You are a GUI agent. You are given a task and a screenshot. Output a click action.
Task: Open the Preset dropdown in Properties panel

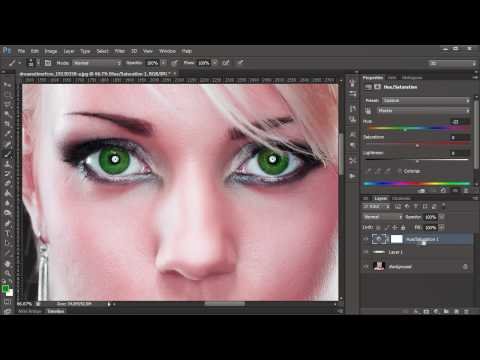point(426,100)
